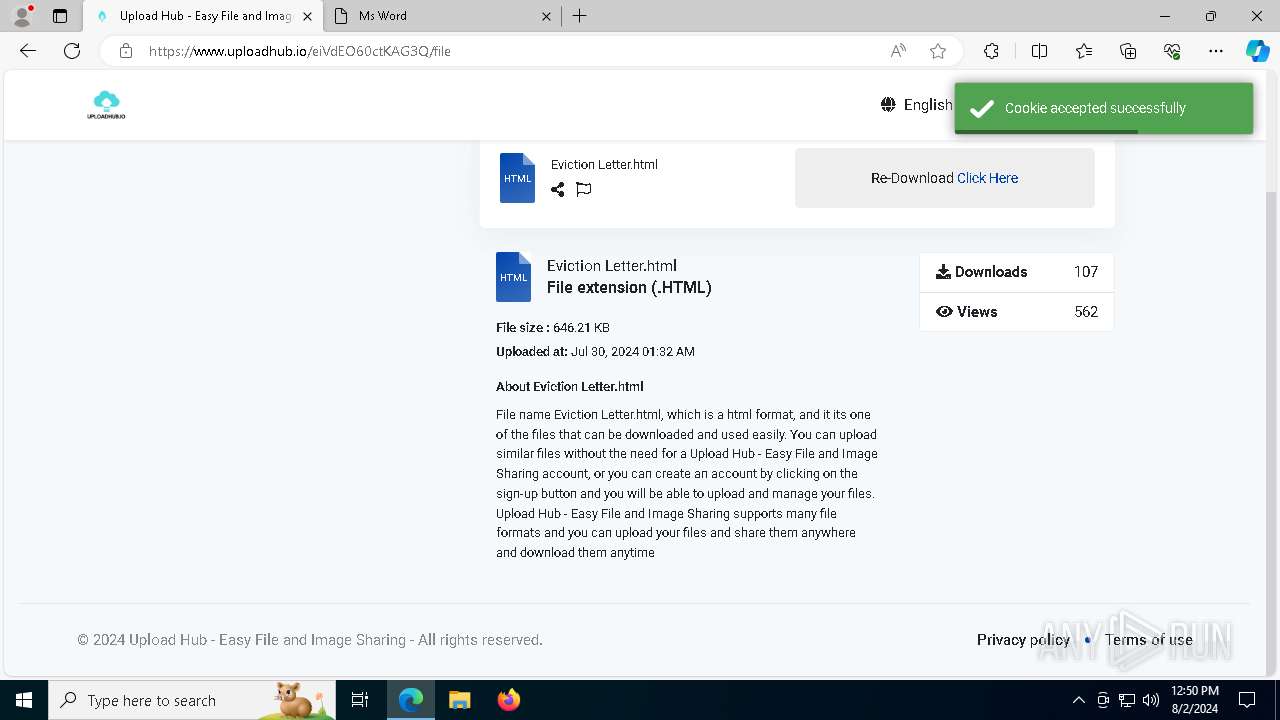1280x720 pixels.
Task: Click the Downloads counter row
Action: [1016, 272]
